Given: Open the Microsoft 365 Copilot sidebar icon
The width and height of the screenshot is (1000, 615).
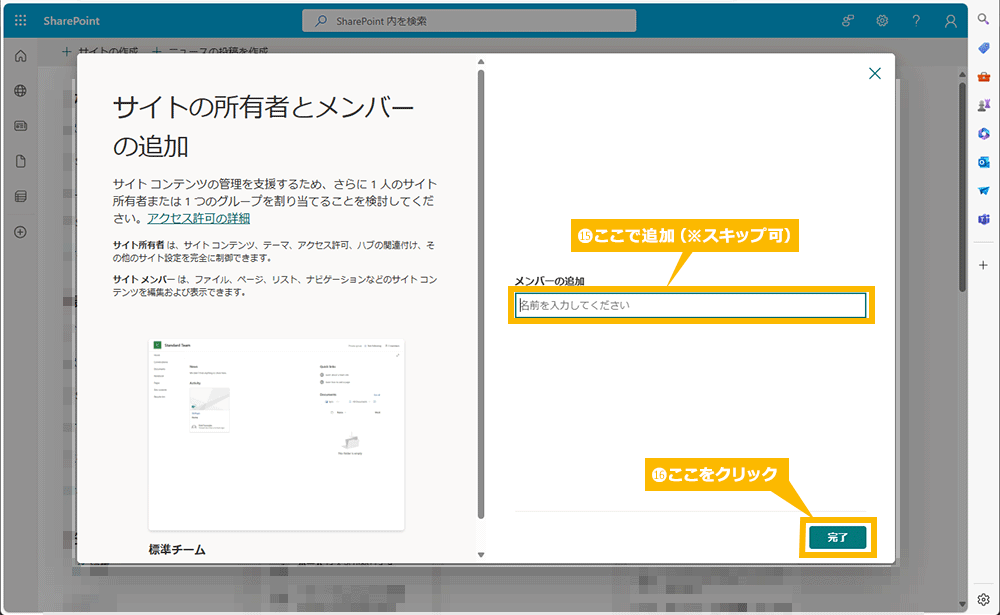Looking at the screenshot, I should pyautogui.click(x=983, y=133).
